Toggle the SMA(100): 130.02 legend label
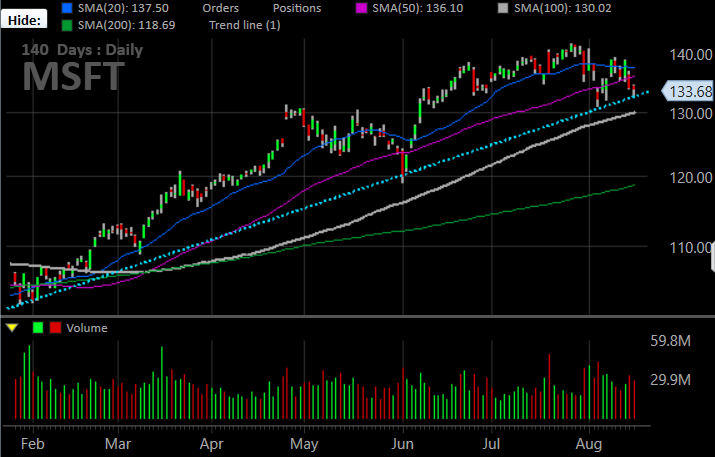Viewport: 715px width, 457px height. 563,8
